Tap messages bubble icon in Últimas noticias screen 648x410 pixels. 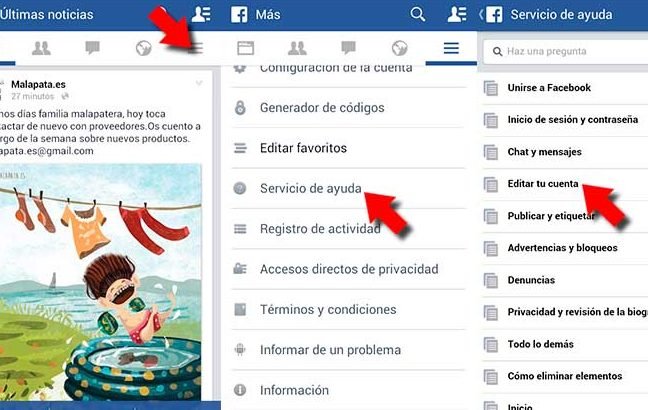click(92, 48)
